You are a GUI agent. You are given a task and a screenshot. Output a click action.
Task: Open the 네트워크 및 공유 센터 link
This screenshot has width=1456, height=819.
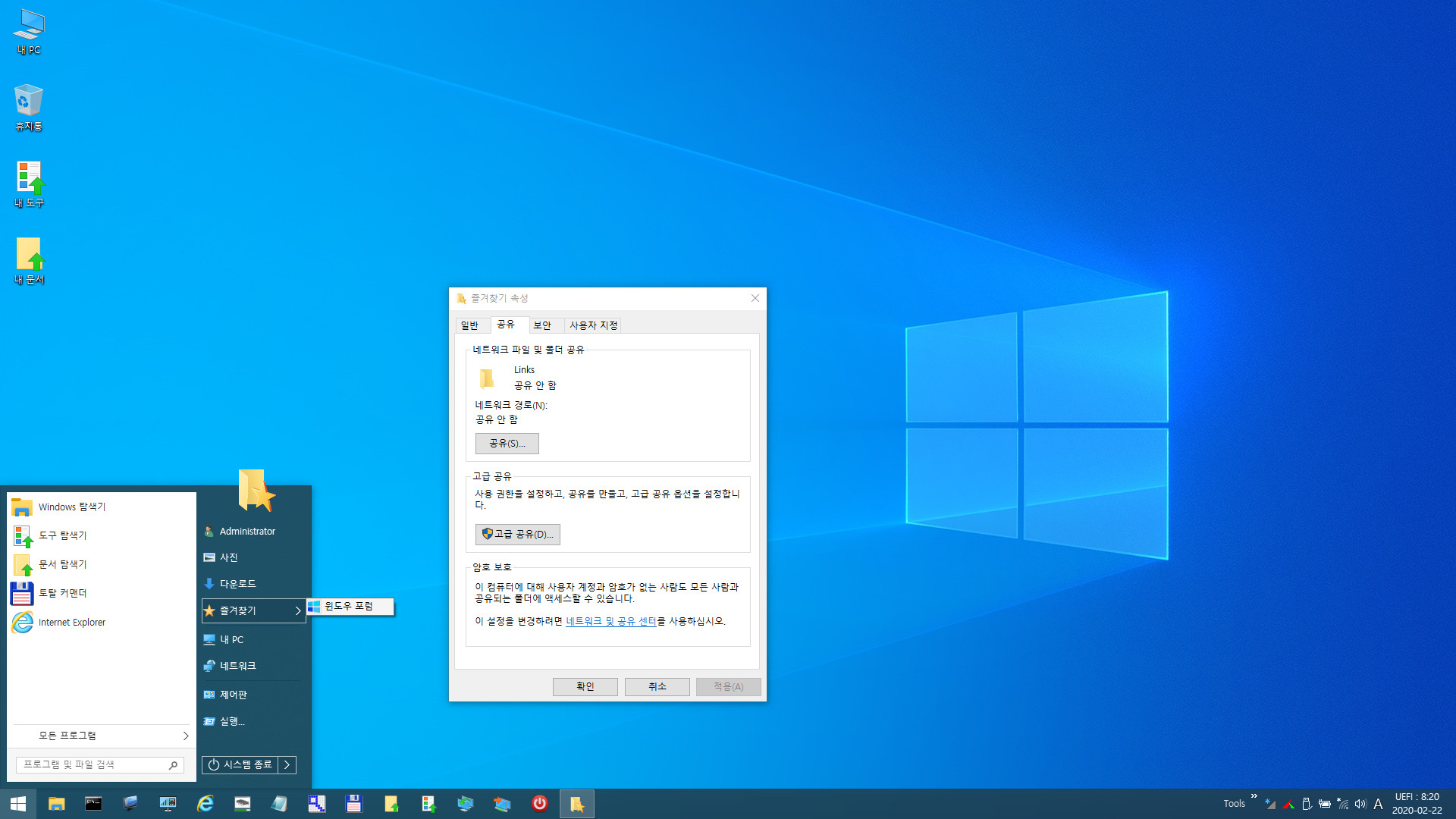611,621
